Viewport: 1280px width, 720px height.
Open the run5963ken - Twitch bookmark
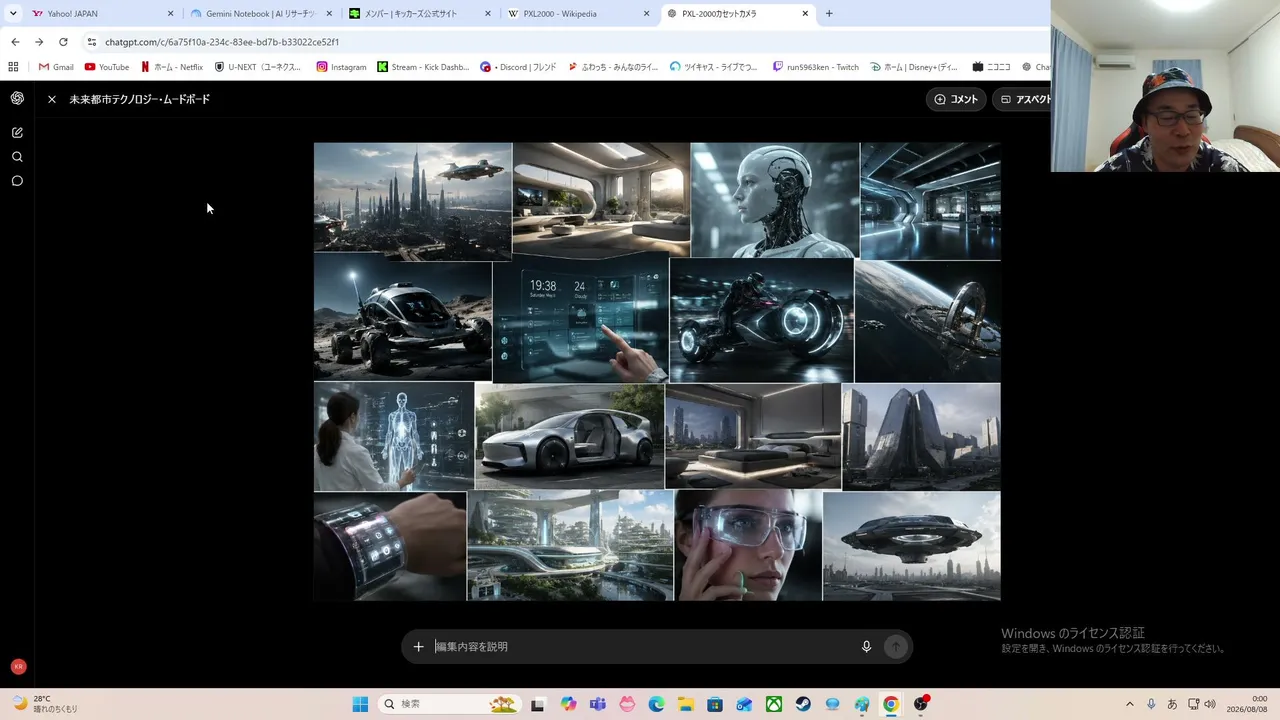point(816,67)
